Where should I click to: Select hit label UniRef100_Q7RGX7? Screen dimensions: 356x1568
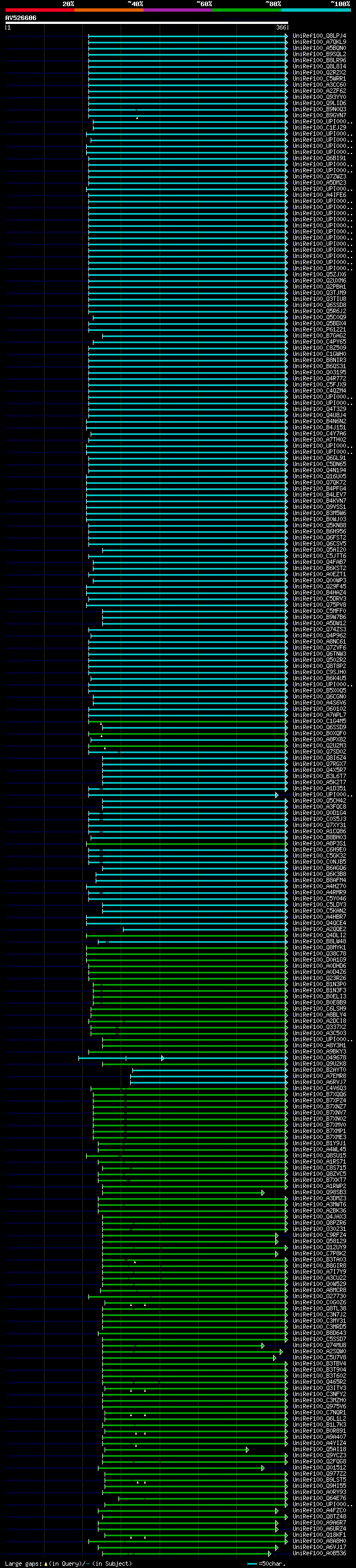click(319, 764)
